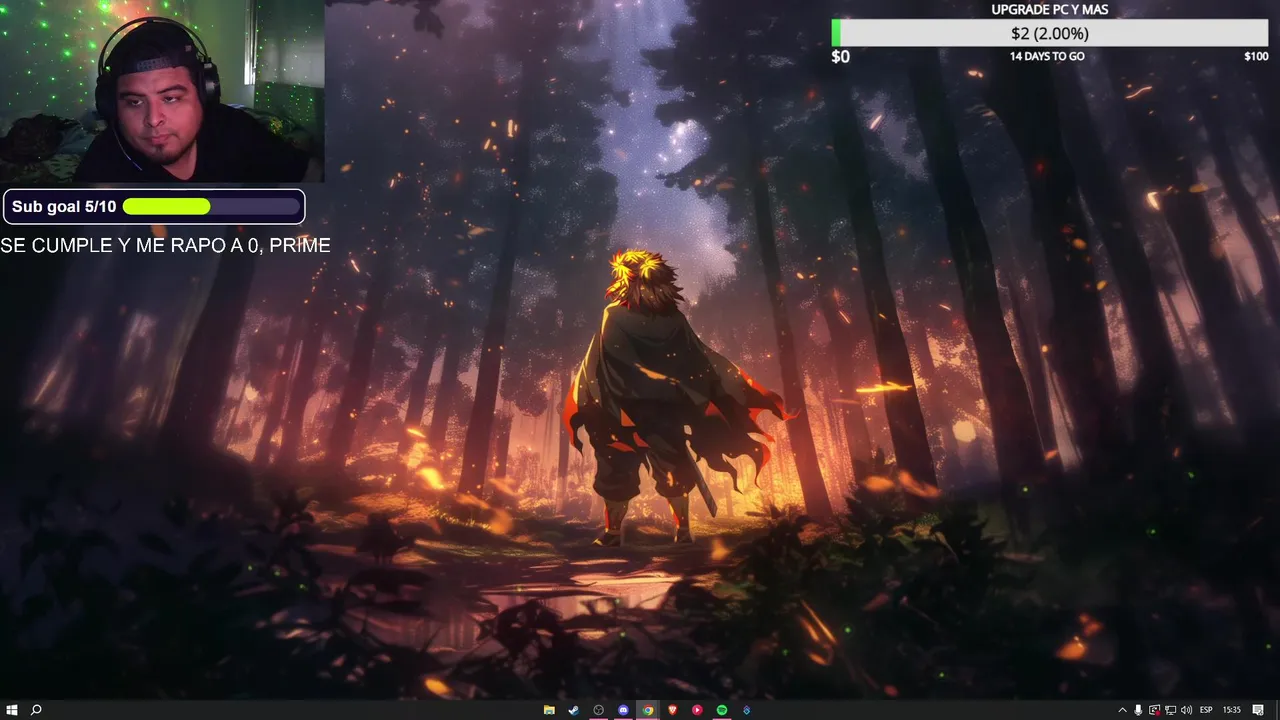The height and width of the screenshot is (720, 1280).
Task: Switch to Google Chrome in taskbar
Action: pyautogui.click(x=648, y=710)
